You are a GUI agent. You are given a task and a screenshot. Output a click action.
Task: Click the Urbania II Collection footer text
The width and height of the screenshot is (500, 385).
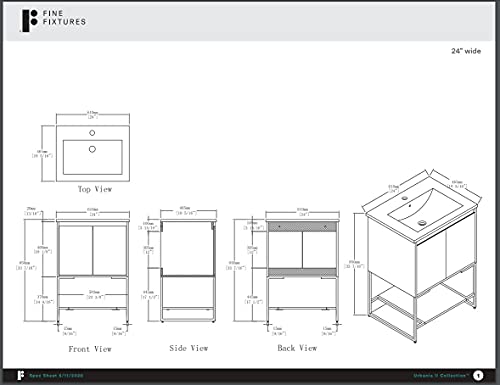(x=441, y=376)
